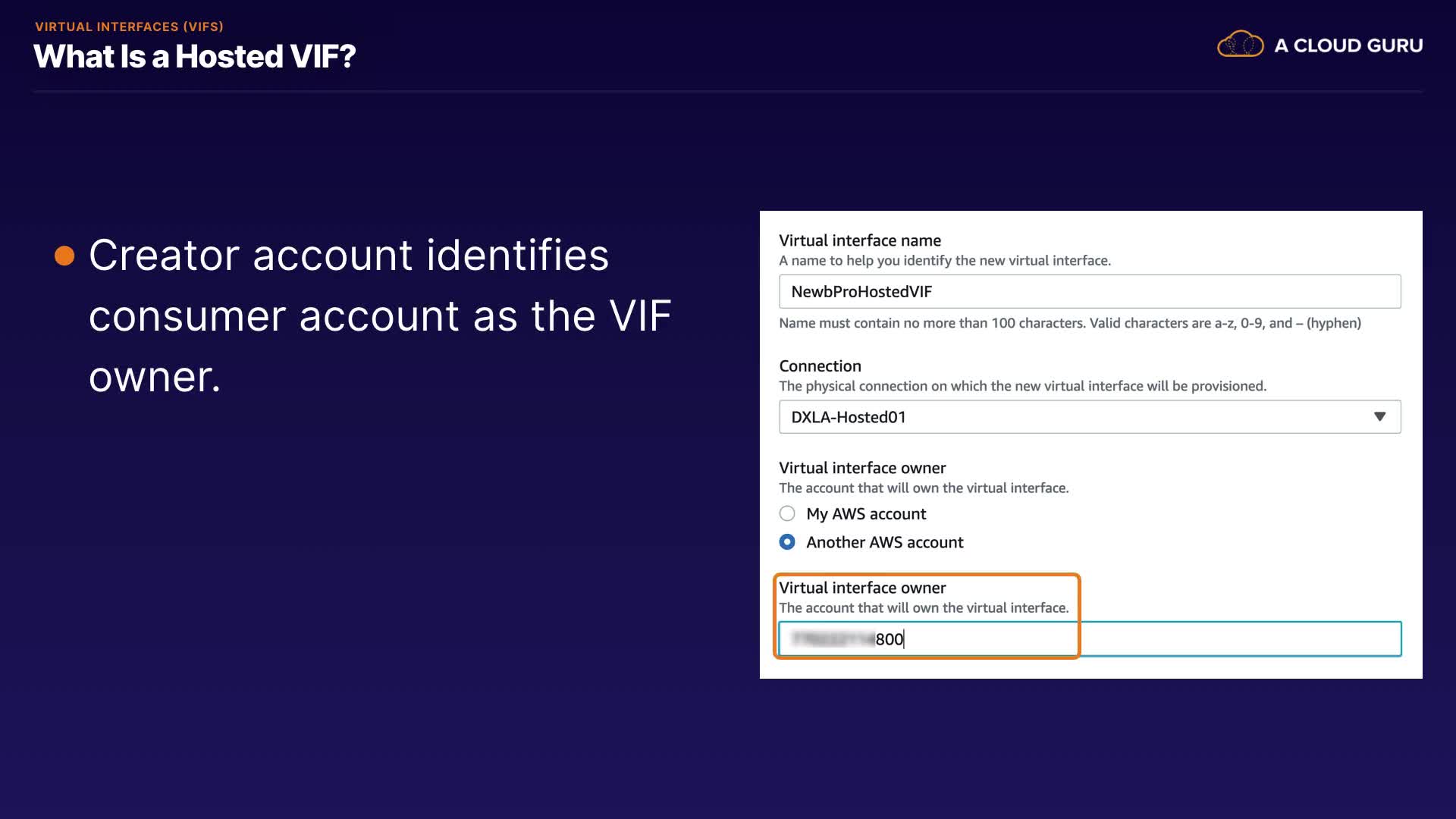This screenshot has width=1456, height=819.
Task: Click the DXLA-Hosted01 value in Connection selector
Action: [848, 417]
